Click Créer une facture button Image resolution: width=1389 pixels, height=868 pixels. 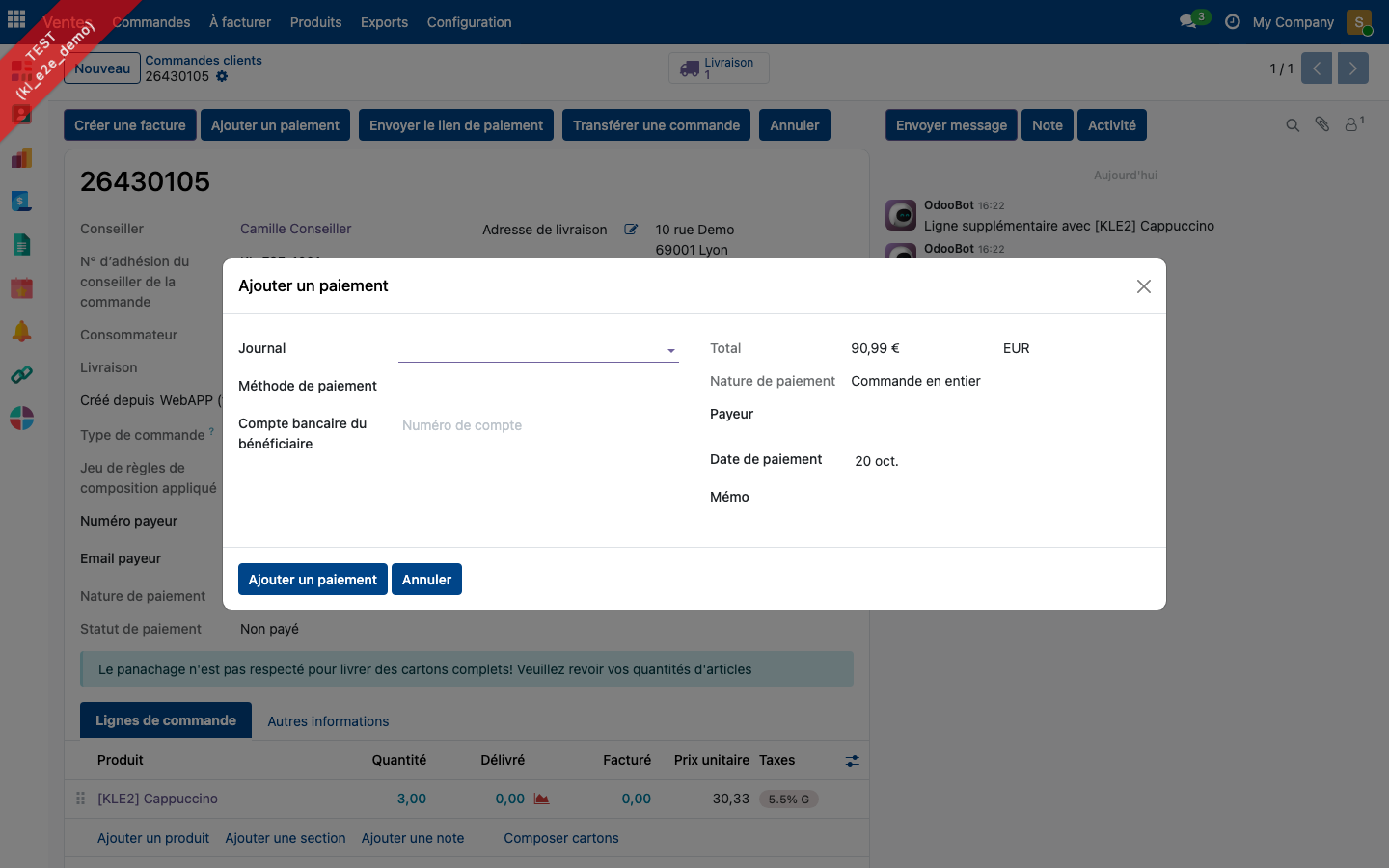coord(130,125)
